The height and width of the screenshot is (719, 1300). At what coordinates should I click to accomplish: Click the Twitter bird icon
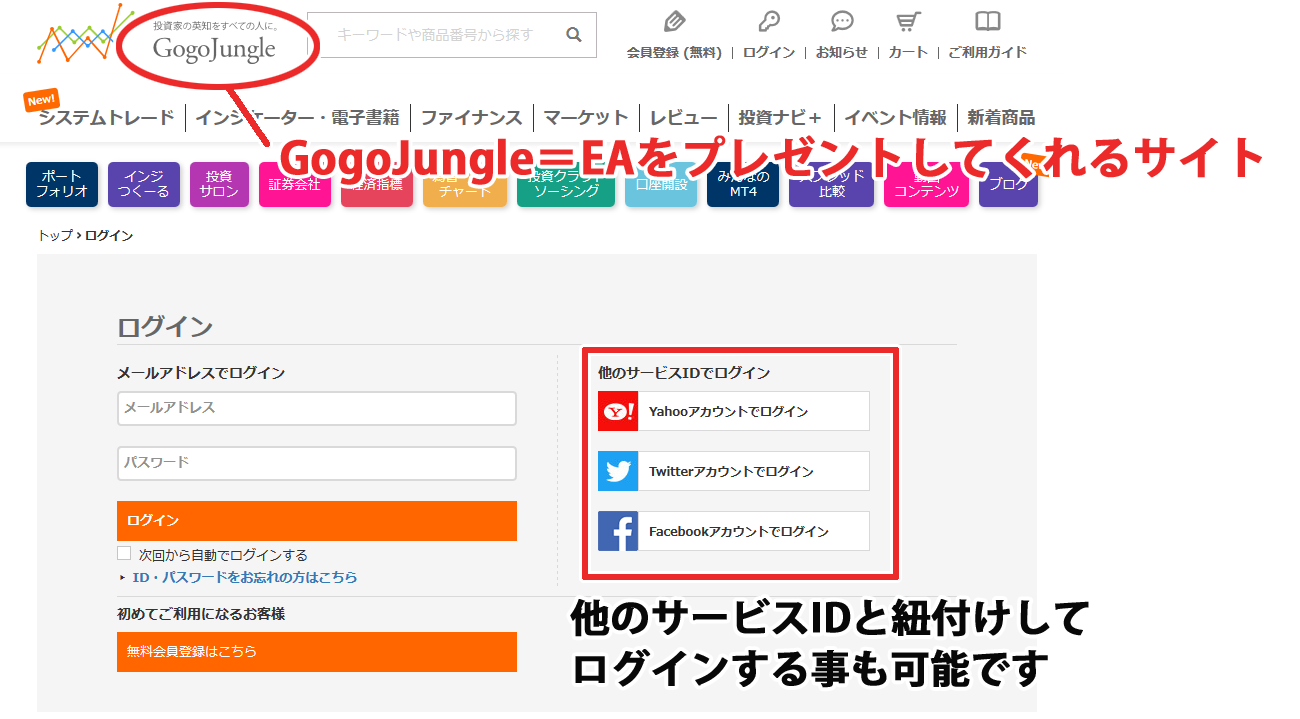(618, 471)
